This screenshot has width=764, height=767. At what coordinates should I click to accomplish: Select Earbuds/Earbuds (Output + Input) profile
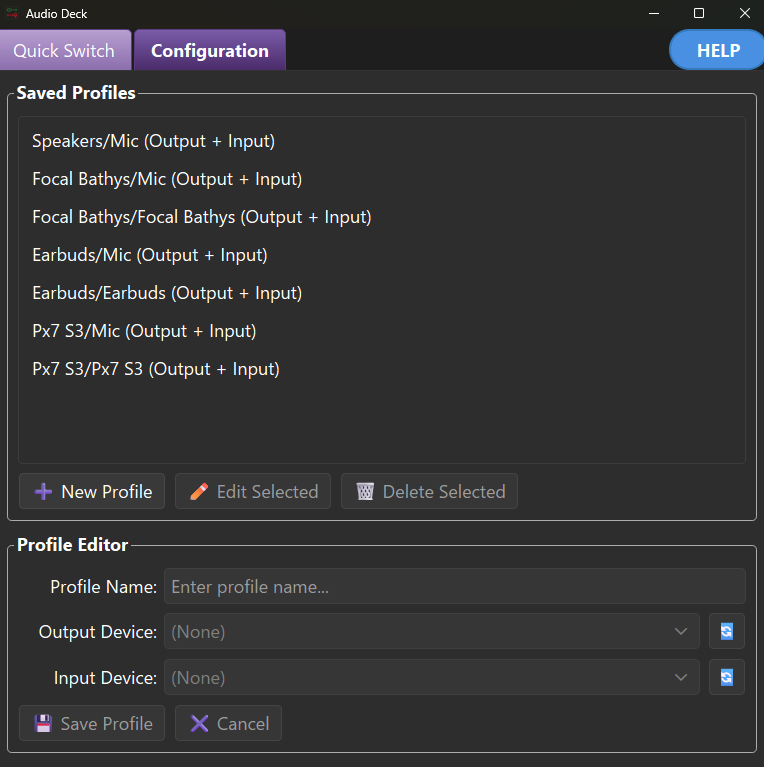click(x=382, y=293)
